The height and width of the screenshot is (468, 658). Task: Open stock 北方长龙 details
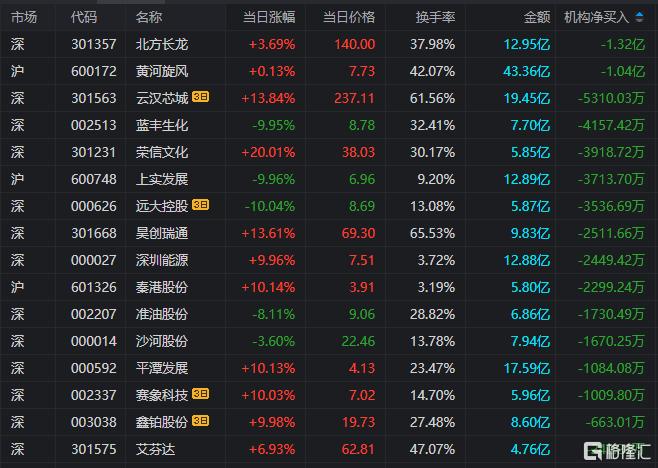(161, 44)
